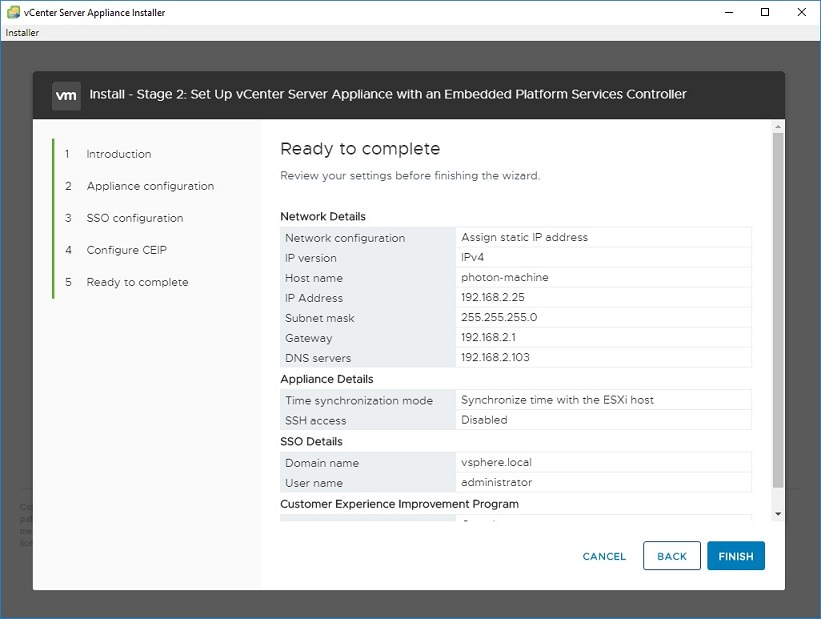The image size is (821, 619).
Task: Click 'Synchronize time with the ESXi host' value
Action: point(557,400)
